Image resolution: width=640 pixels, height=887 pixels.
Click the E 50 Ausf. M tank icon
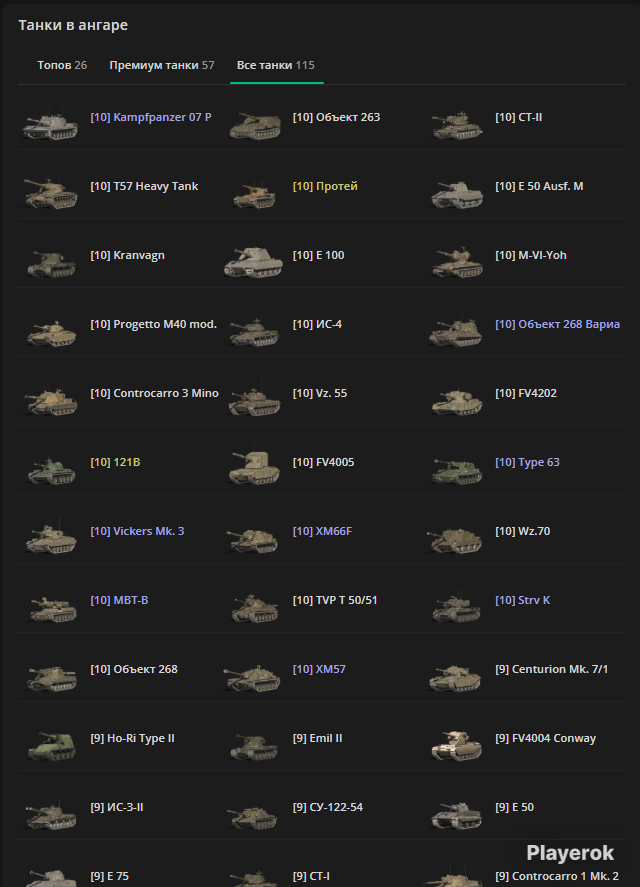pos(457,194)
